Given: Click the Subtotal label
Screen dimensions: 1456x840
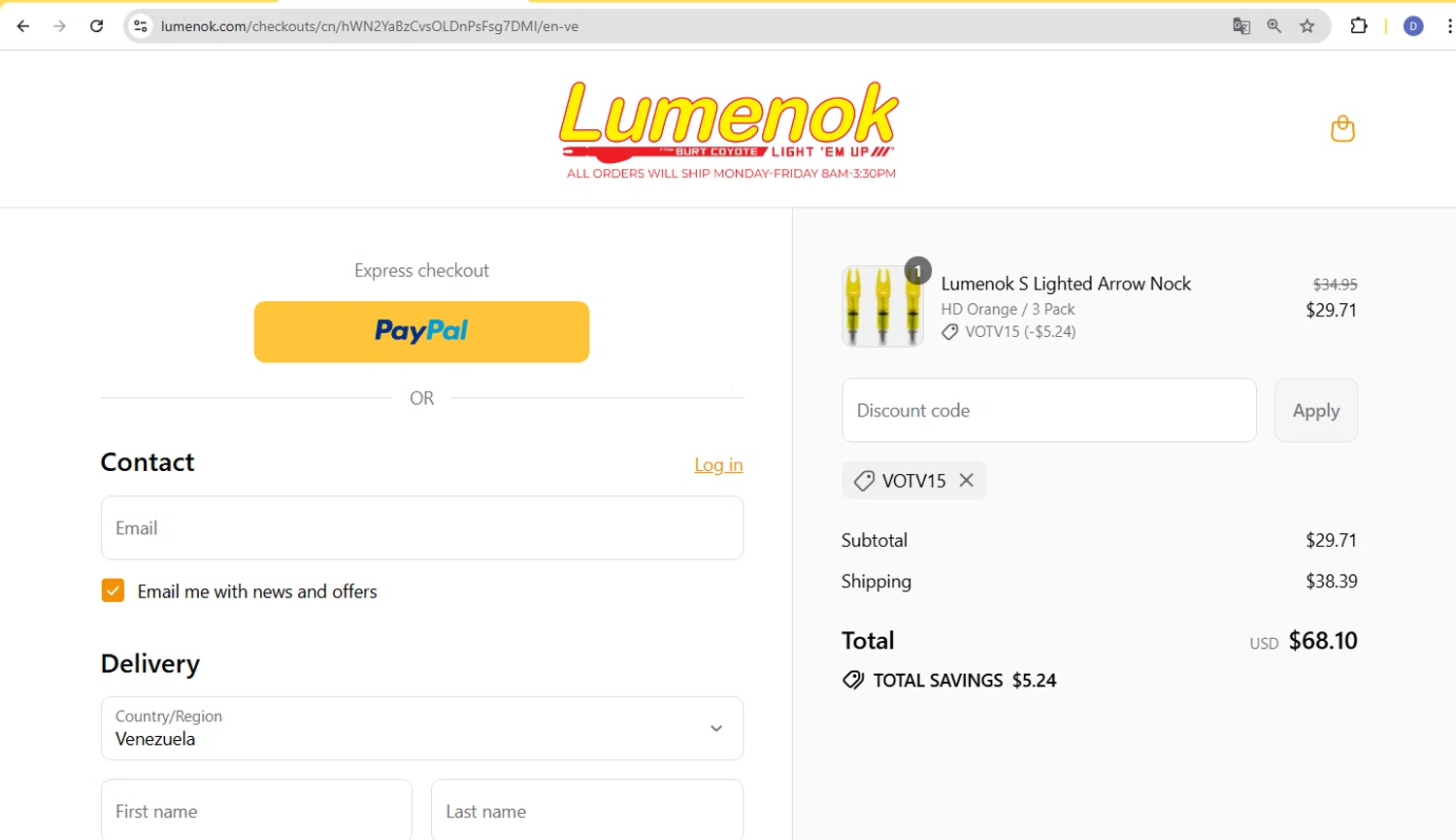Looking at the screenshot, I should point(875,540).
